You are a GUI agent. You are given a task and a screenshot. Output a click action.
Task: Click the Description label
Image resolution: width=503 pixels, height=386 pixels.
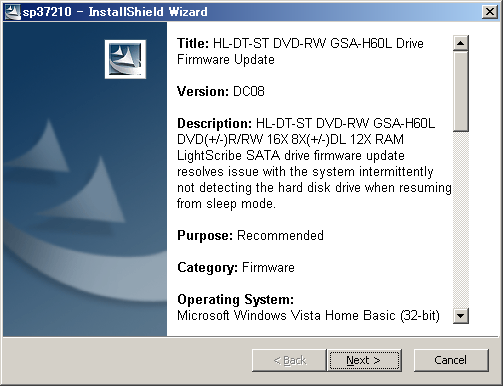coord(214,124)
